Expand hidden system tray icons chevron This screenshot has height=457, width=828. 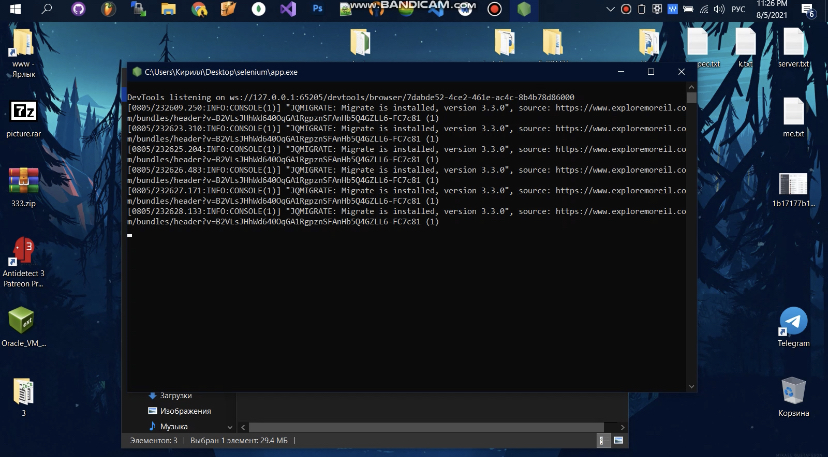(610, 9)
